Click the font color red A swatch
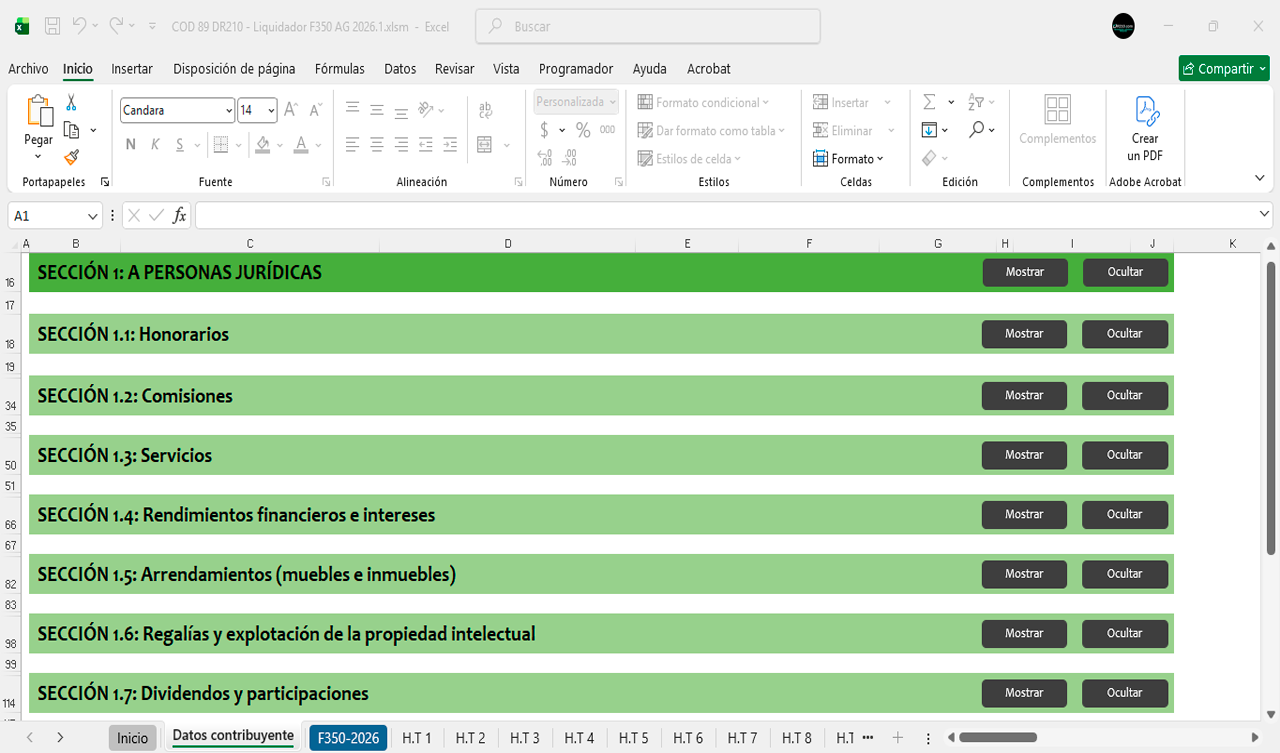 (301, 144)
